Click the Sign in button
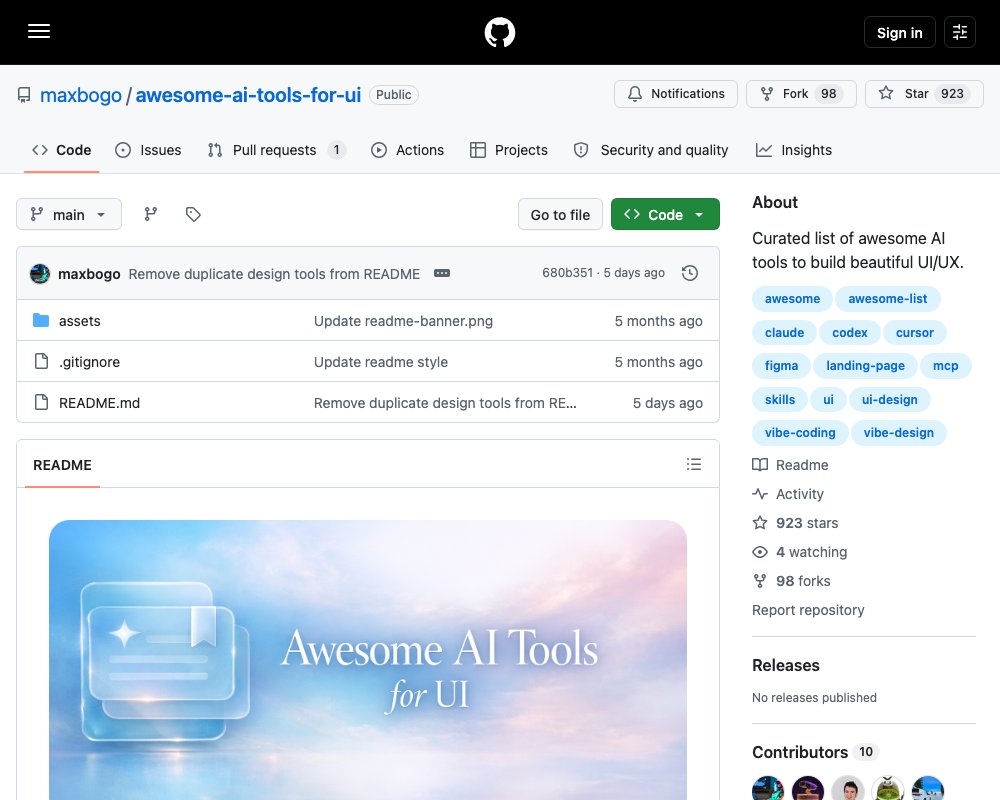This screenshot has height=800, width=1000. (899, 33)
